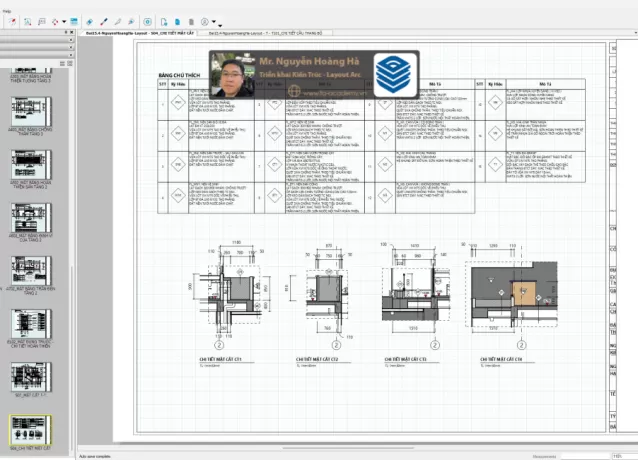Viewport: 638px width, 460px height.
Task: Close the thumbnails side panel
Action: [72, 32]
